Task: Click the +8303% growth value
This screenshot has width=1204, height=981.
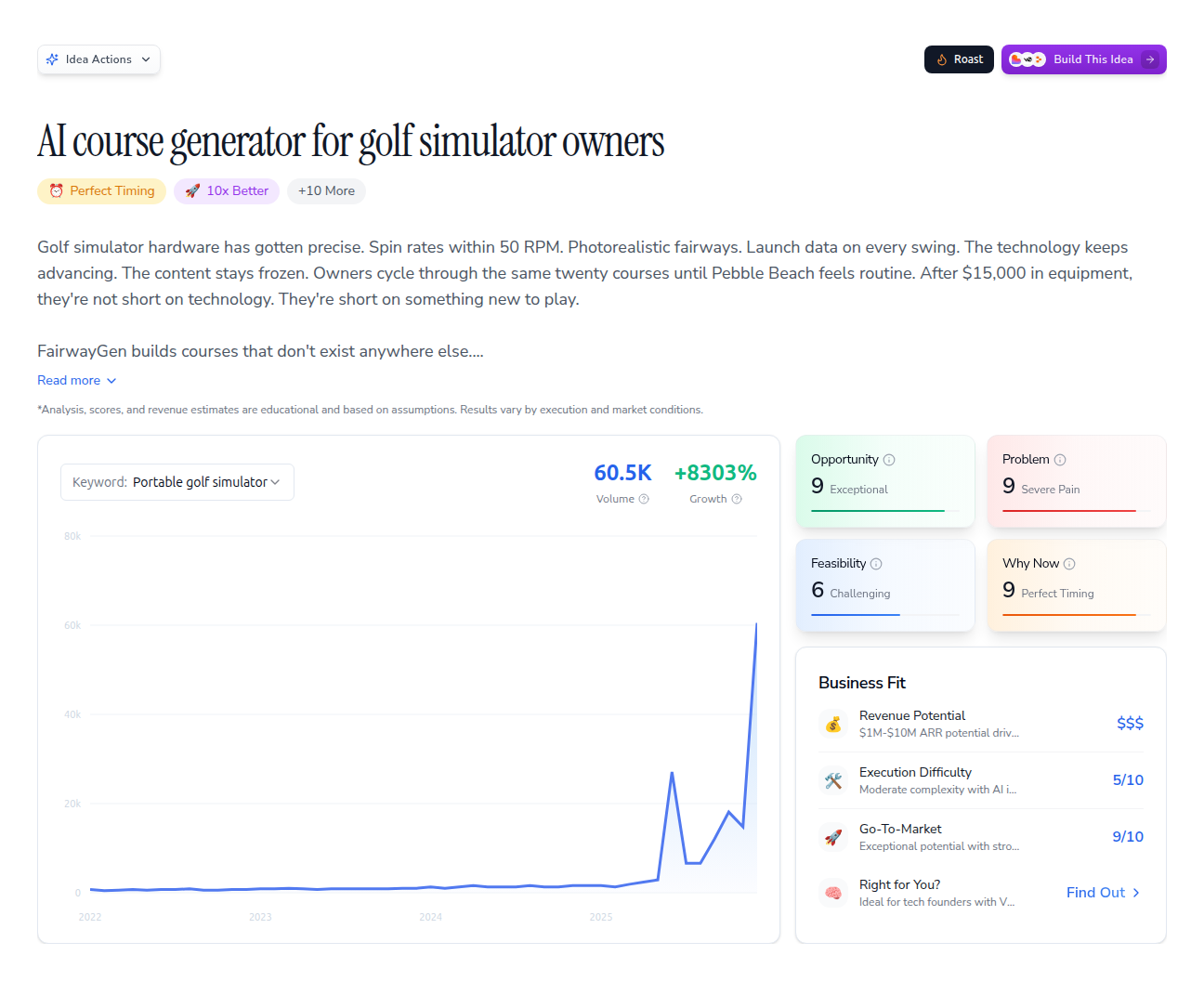Action: 715,473
